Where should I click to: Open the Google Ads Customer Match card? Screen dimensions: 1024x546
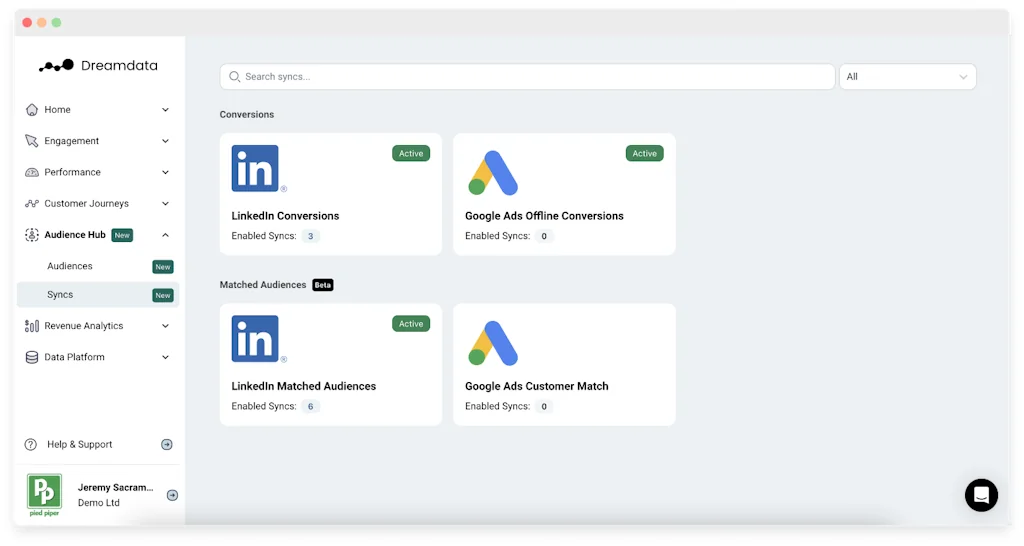point(564,364)
